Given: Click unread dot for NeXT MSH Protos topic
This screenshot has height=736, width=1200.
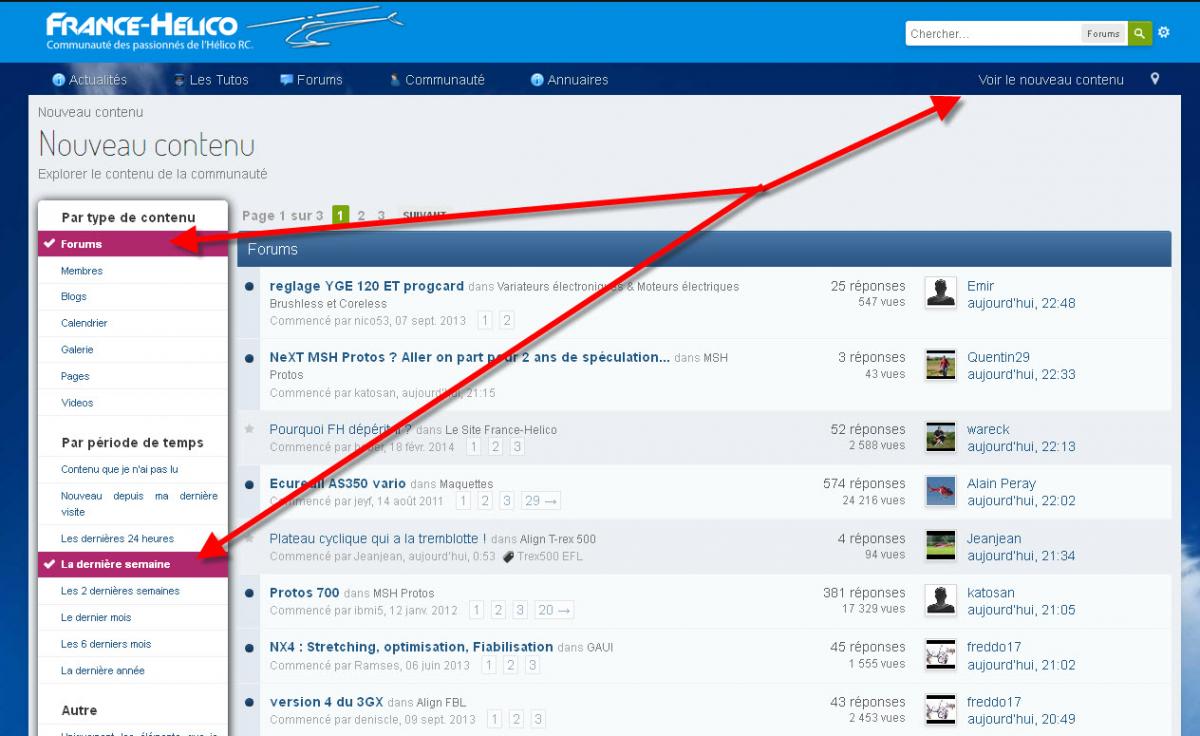Looking at the screenshot, I should [249, 358].
